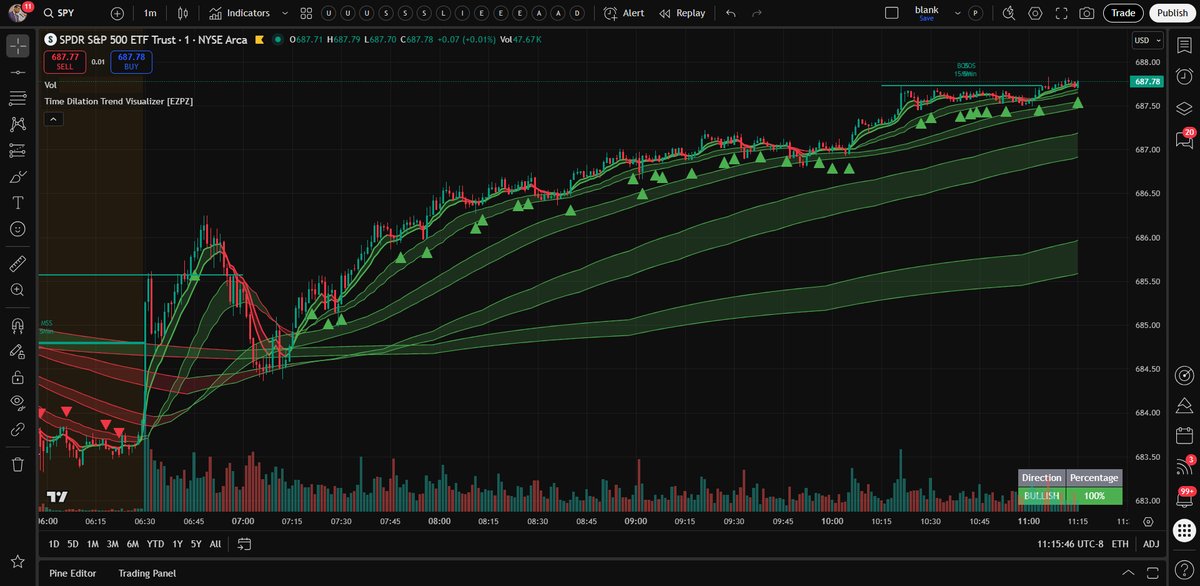Open the USD currency dropdown
This screenshot has height=586, width=1200.
1145,40
